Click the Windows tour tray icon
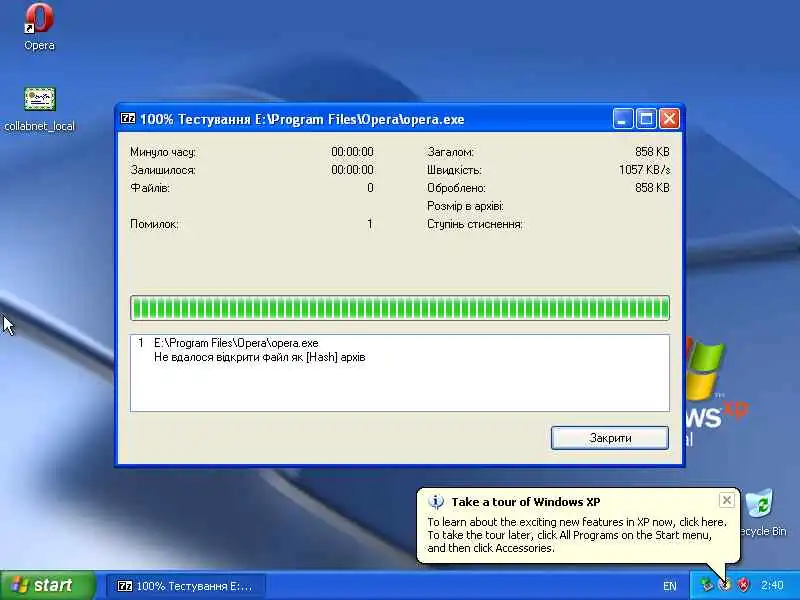800x600 pixels. [x=724, y=585]
